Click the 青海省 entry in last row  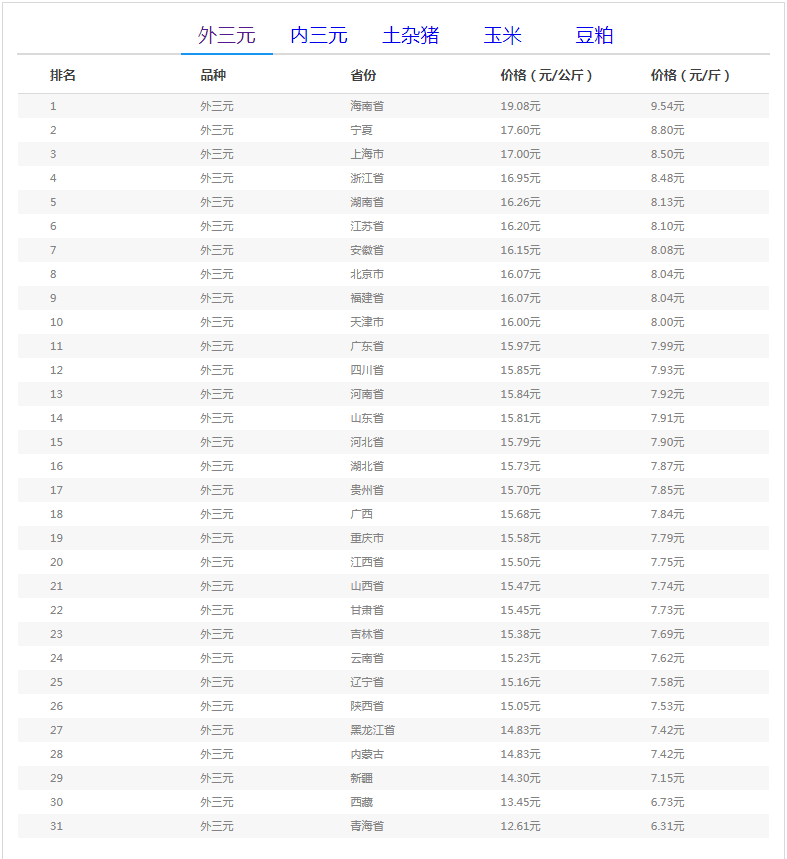pyautogui.click(x=367, y=826)
